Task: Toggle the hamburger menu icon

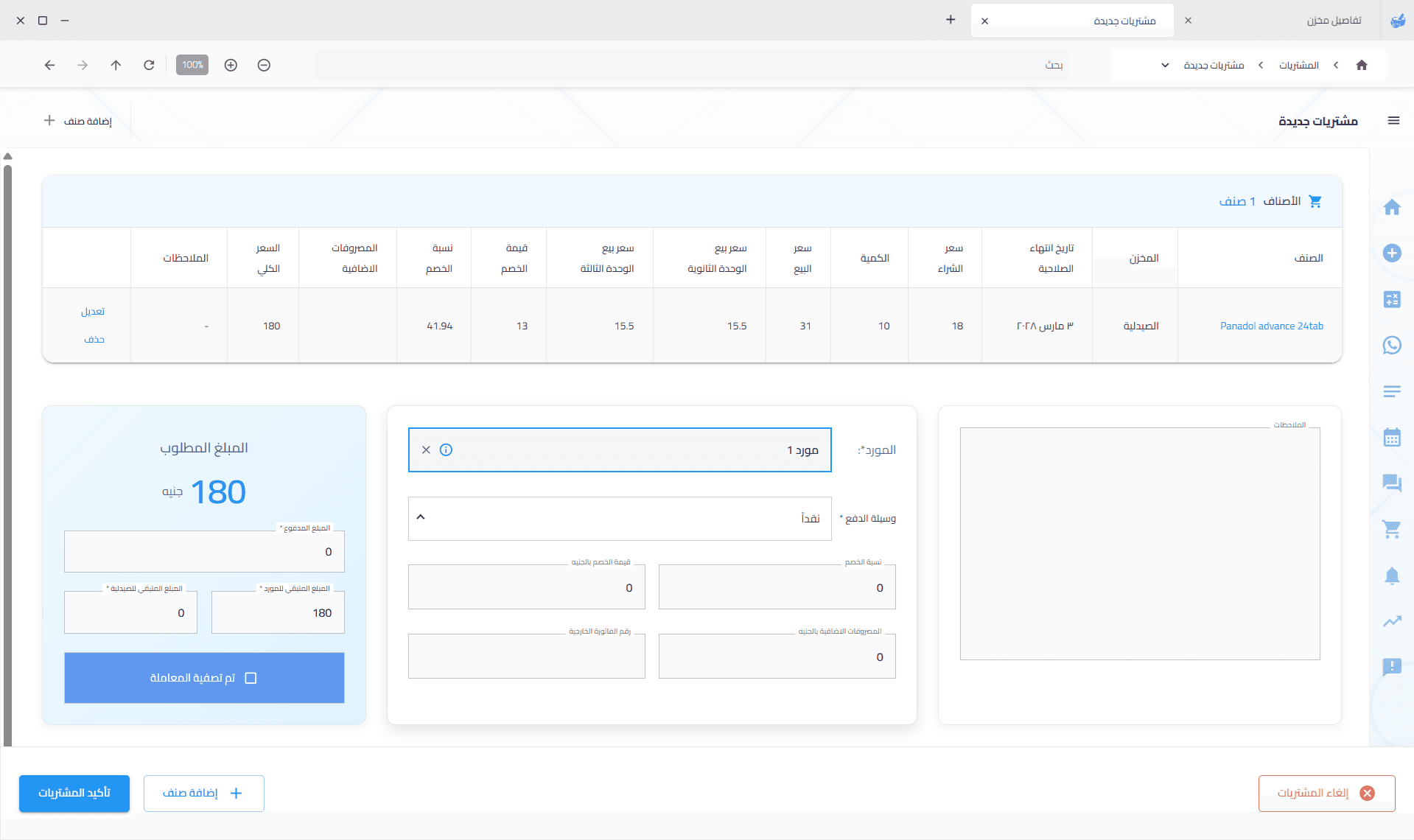Action: 1393,121
